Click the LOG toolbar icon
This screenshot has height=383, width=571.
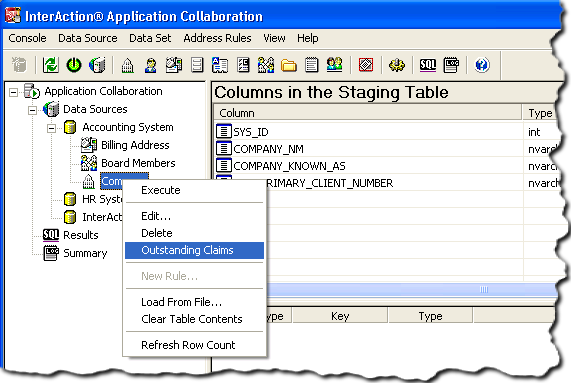tap(451, 66)
